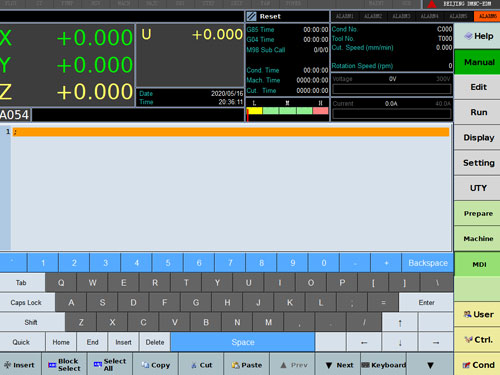Tap the Tab key

[x=22, y=283]
